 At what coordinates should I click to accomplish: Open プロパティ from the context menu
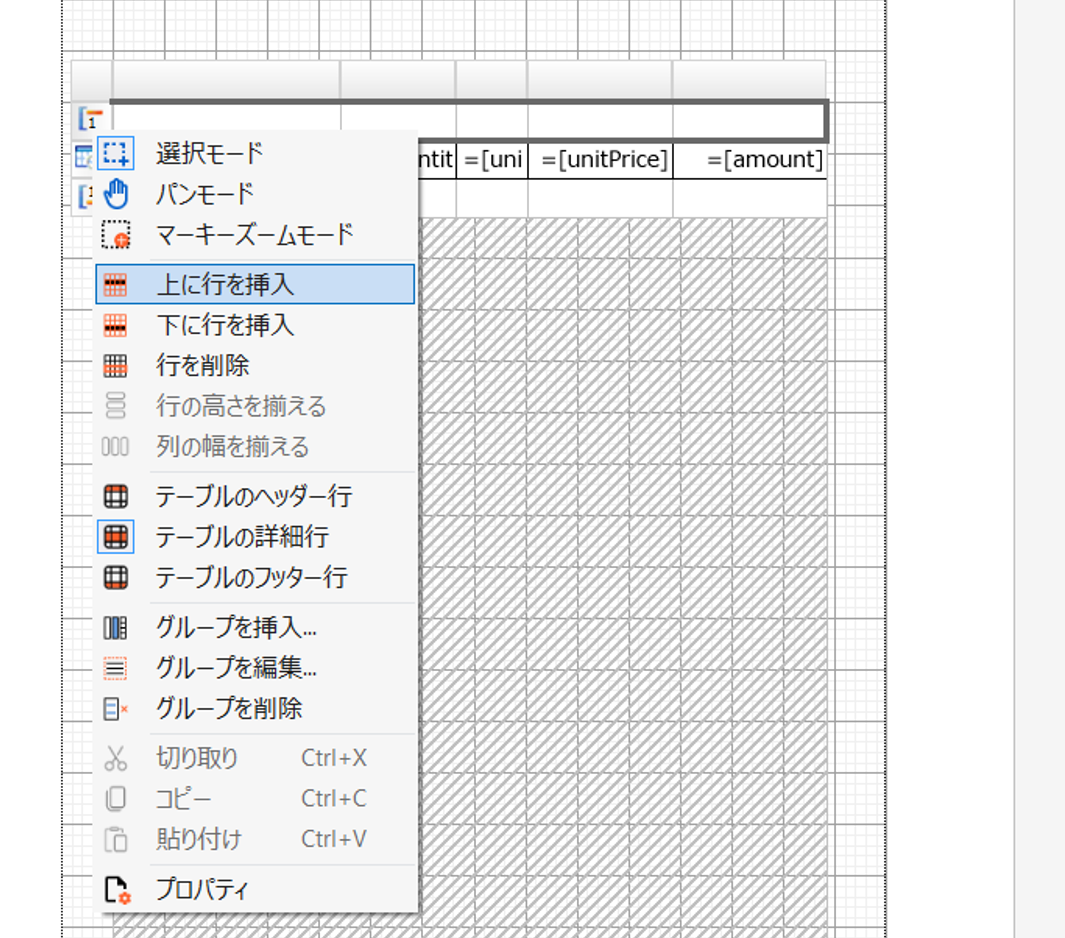[x=255, y=889]
